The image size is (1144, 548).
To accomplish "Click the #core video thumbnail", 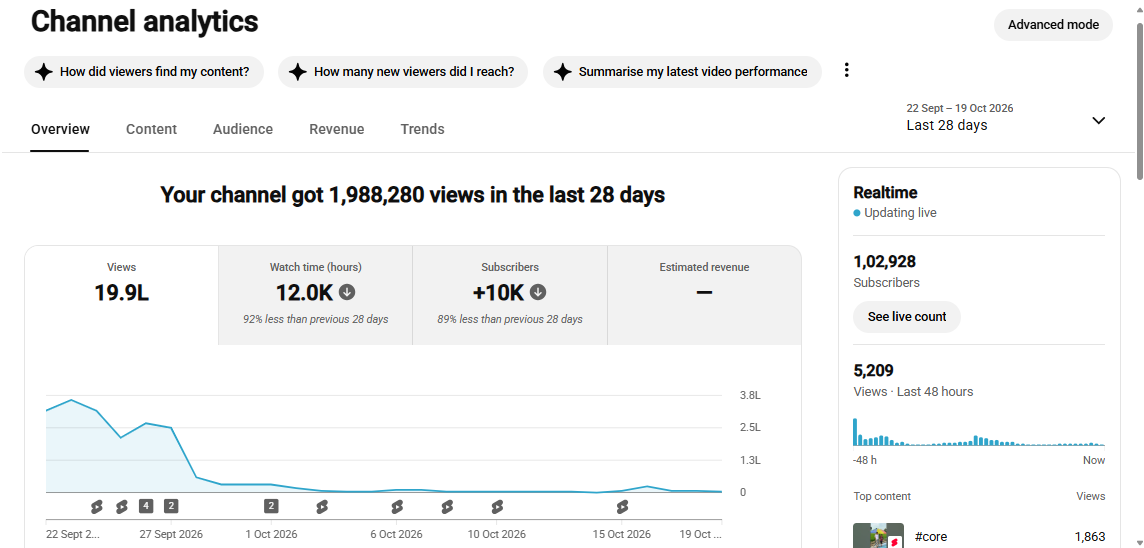I will pyautogui.click(x=878, y=536).
